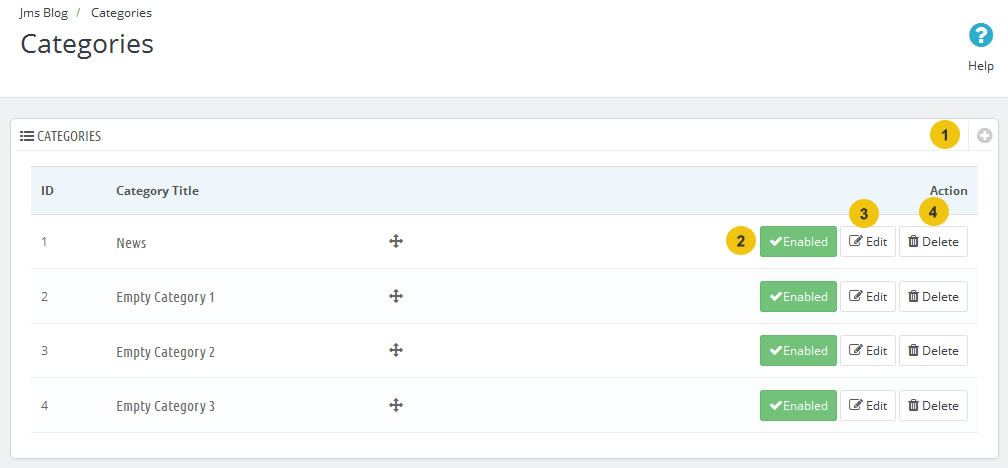Click the list icon beside CATEGORIES header
Screen dimensions: 1008x468
pos(27,136)
